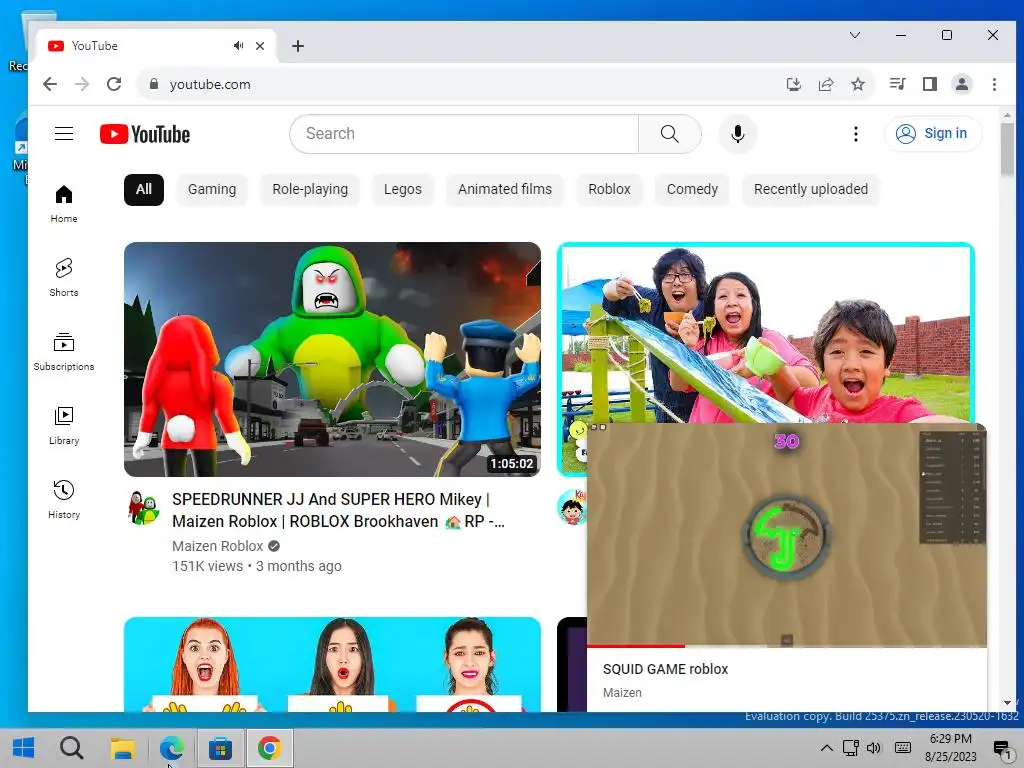Open Subscriptions in sidebar
The image size is (1024, 768).
[64, 351]
